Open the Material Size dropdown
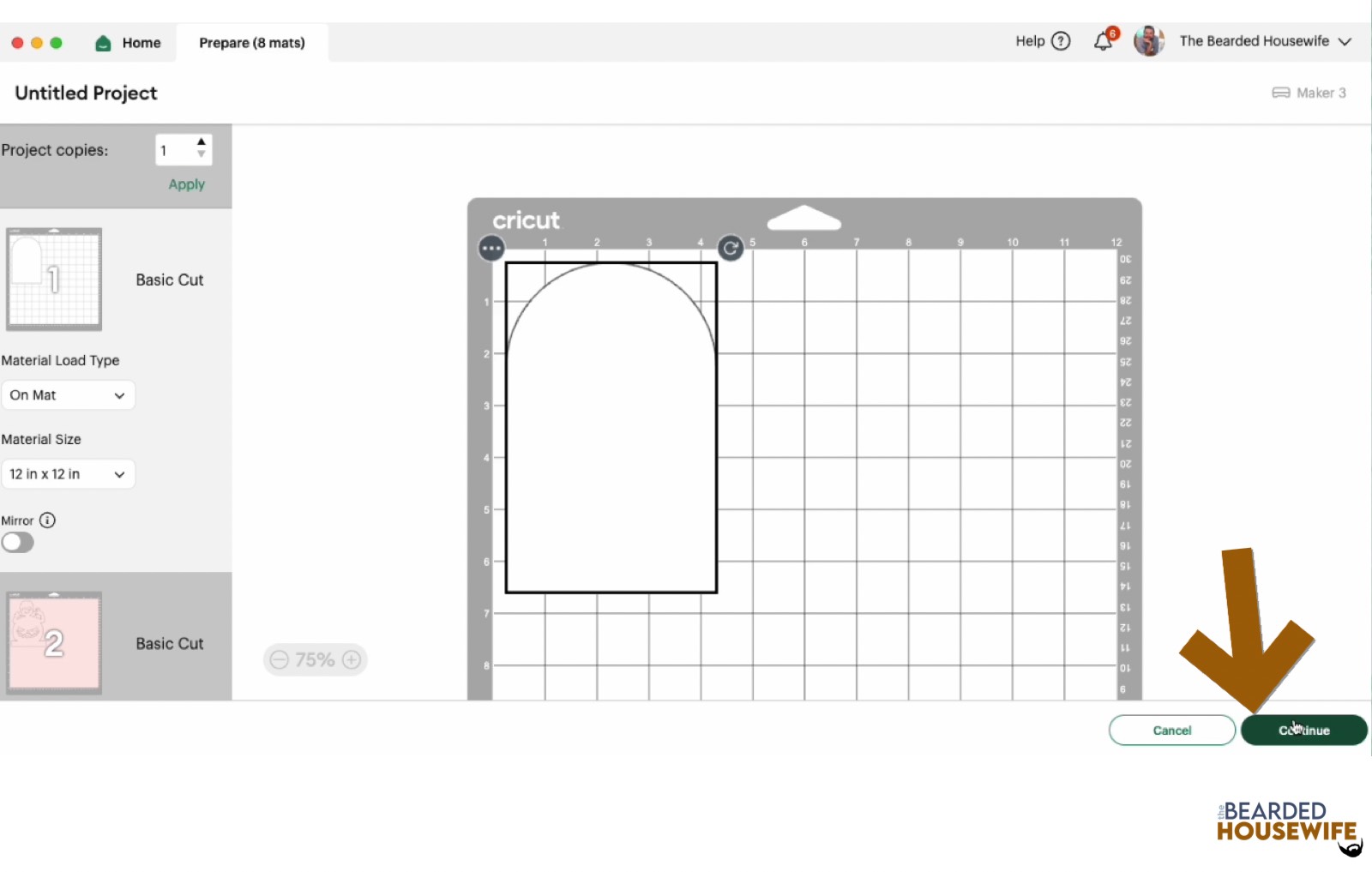This screenshot has height=872, width=1372. (x=68, y=474)
